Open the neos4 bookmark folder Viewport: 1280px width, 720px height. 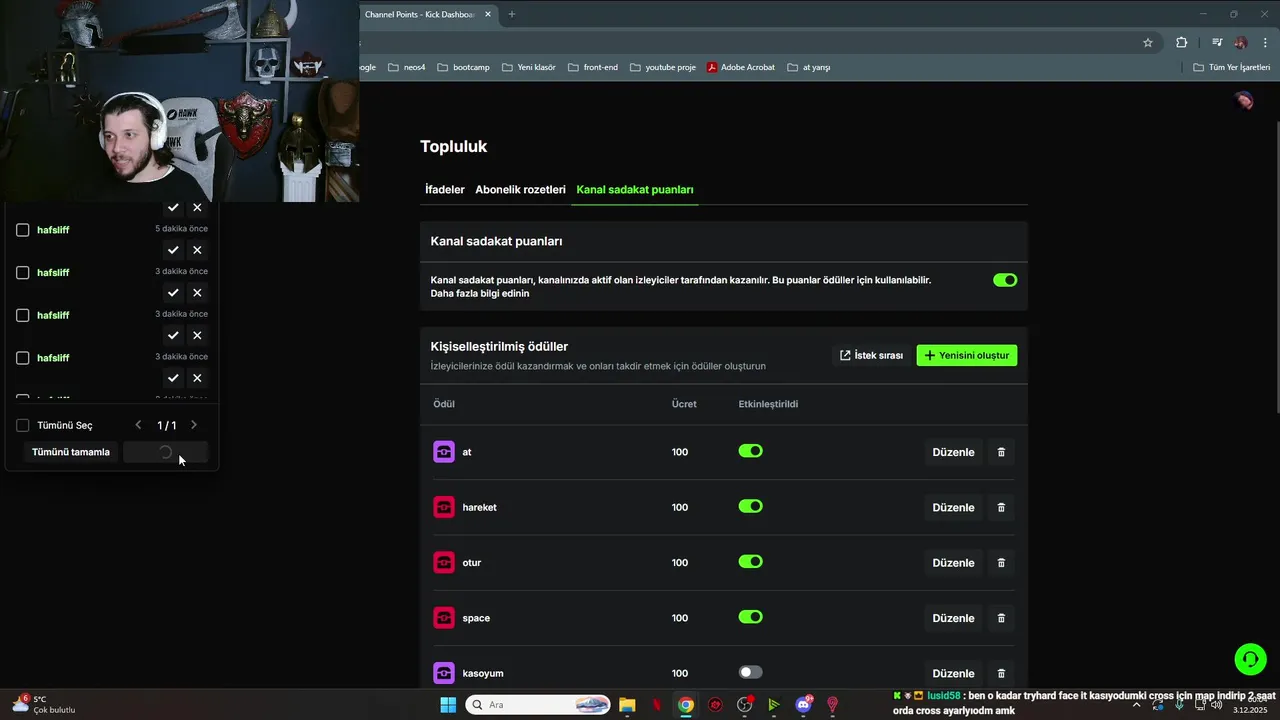[406, 67]
